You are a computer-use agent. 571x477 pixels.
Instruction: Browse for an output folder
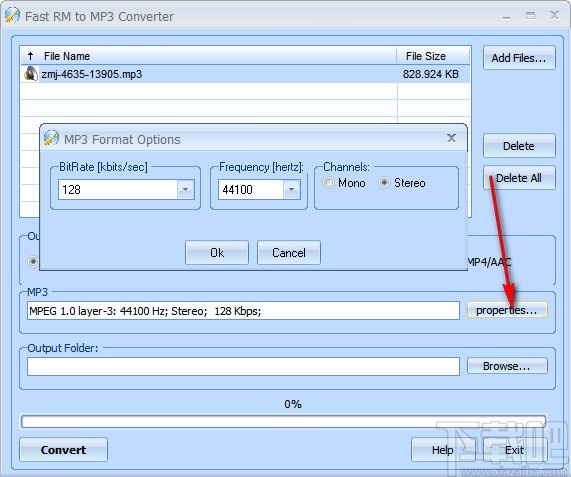507,366
